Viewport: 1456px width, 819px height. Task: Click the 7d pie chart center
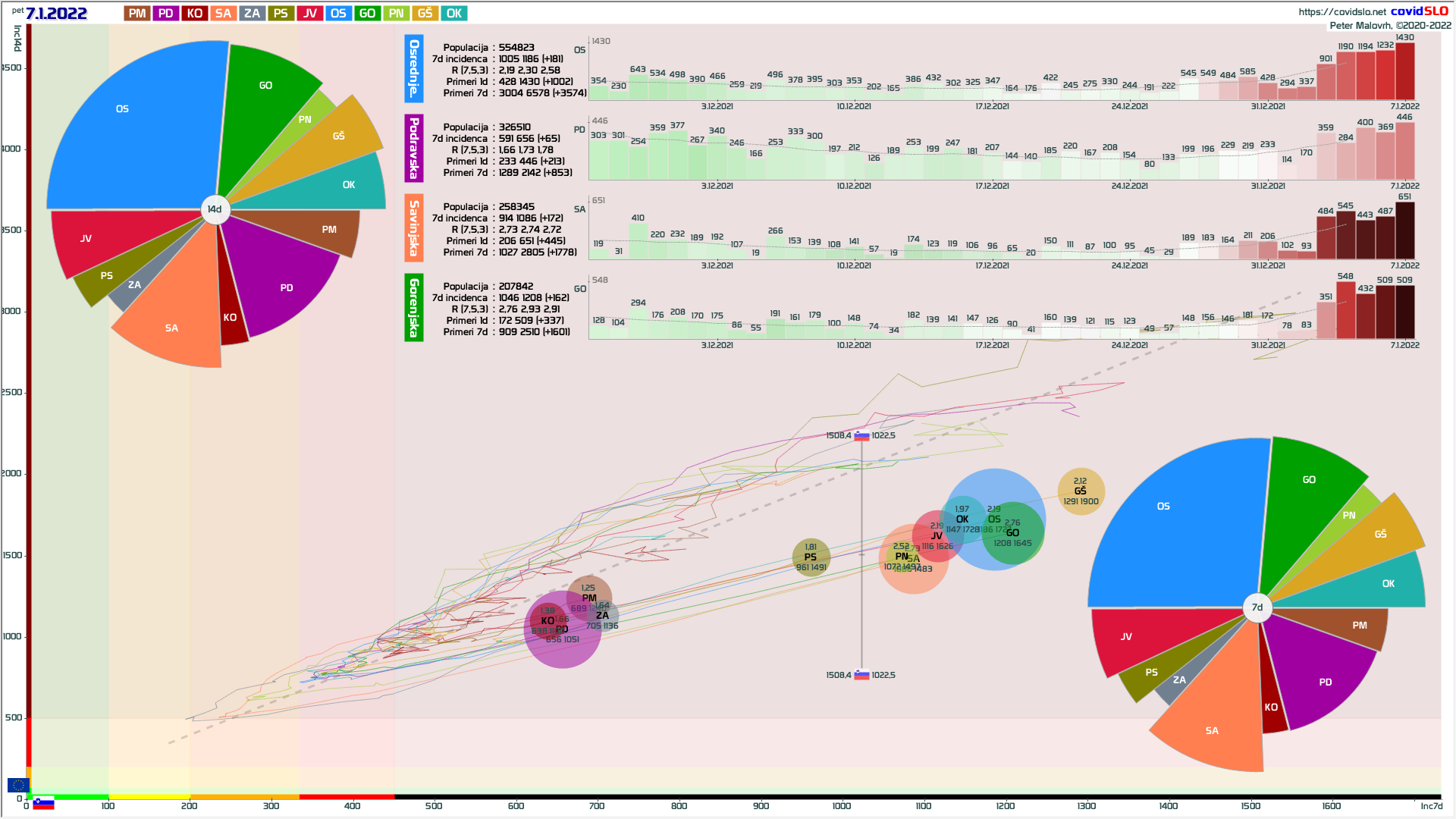(1257, 607)
